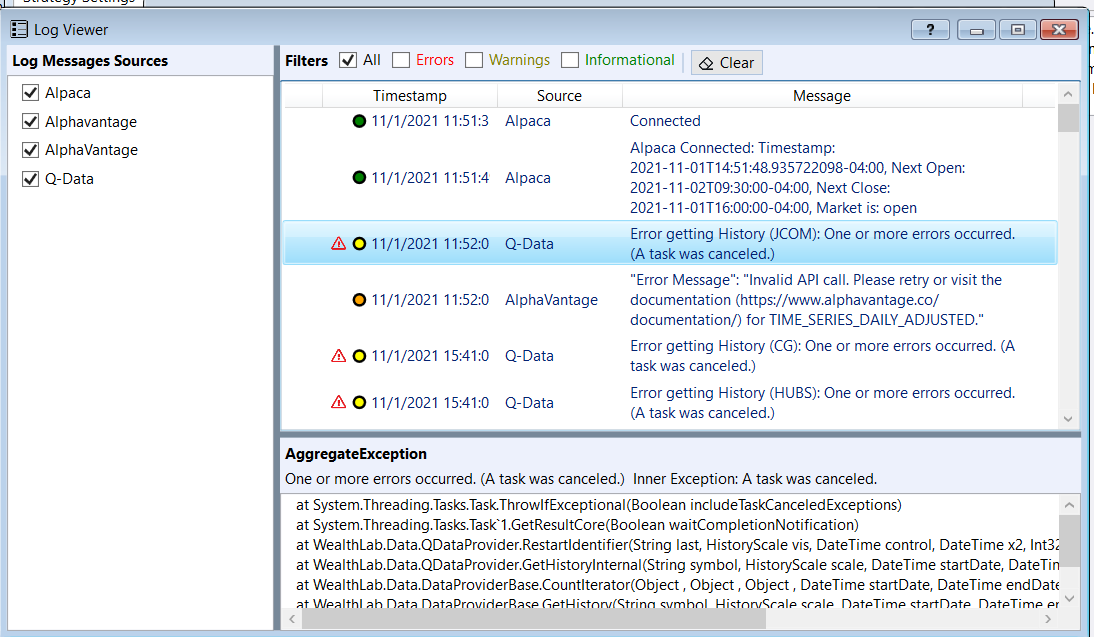Screen dimensions: 1094x637
Task: Click stack line 'GetResultCore'
Action: (577, 525)
